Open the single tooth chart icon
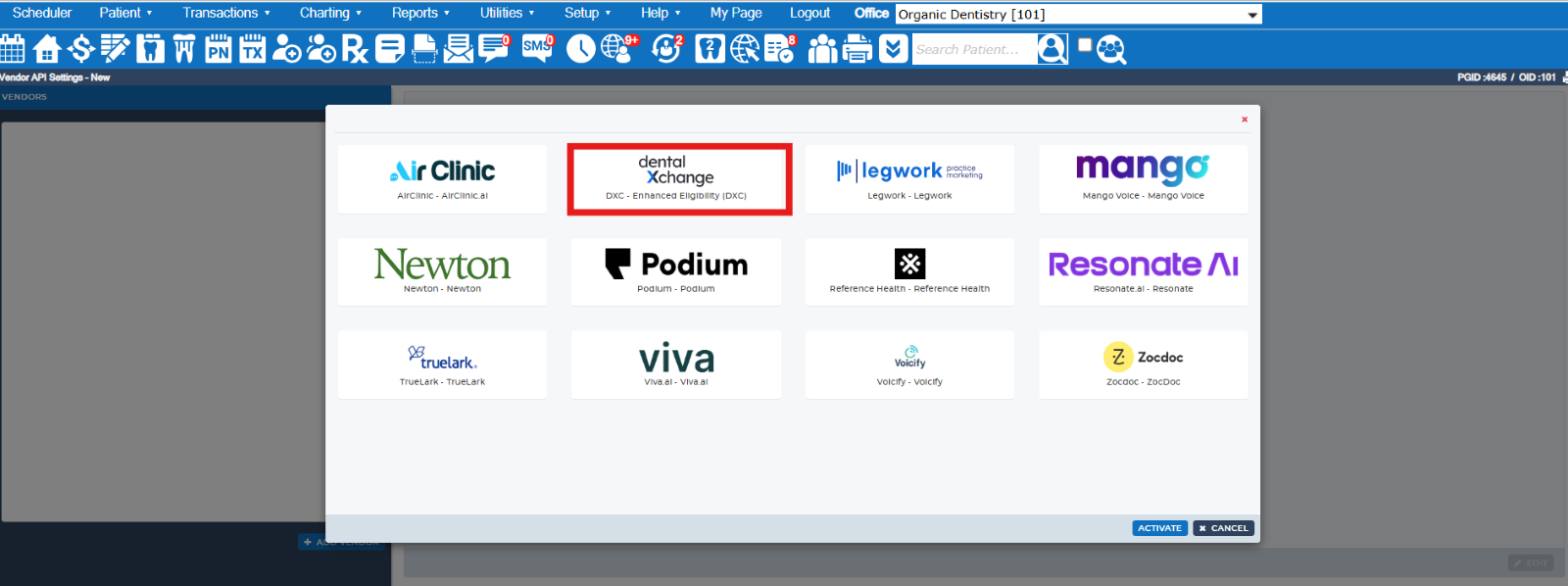 point(150,48)
